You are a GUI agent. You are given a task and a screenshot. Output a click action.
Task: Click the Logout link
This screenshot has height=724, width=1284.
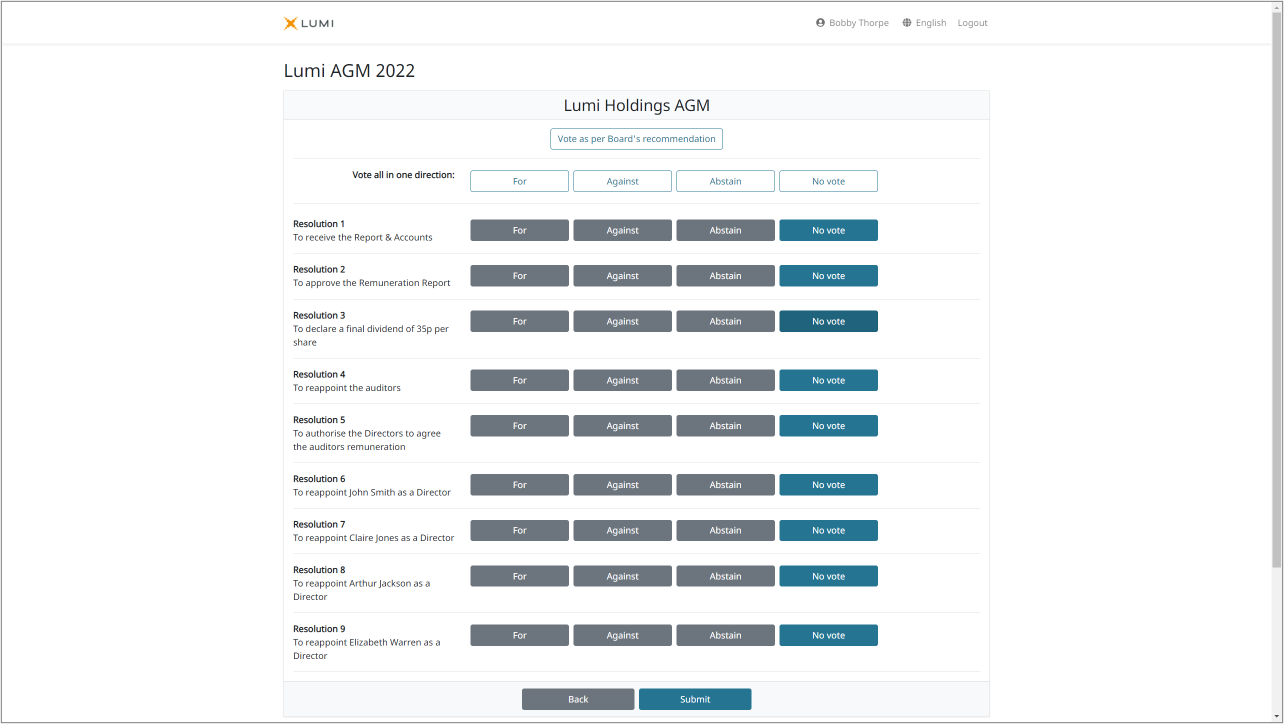[972, 23]
